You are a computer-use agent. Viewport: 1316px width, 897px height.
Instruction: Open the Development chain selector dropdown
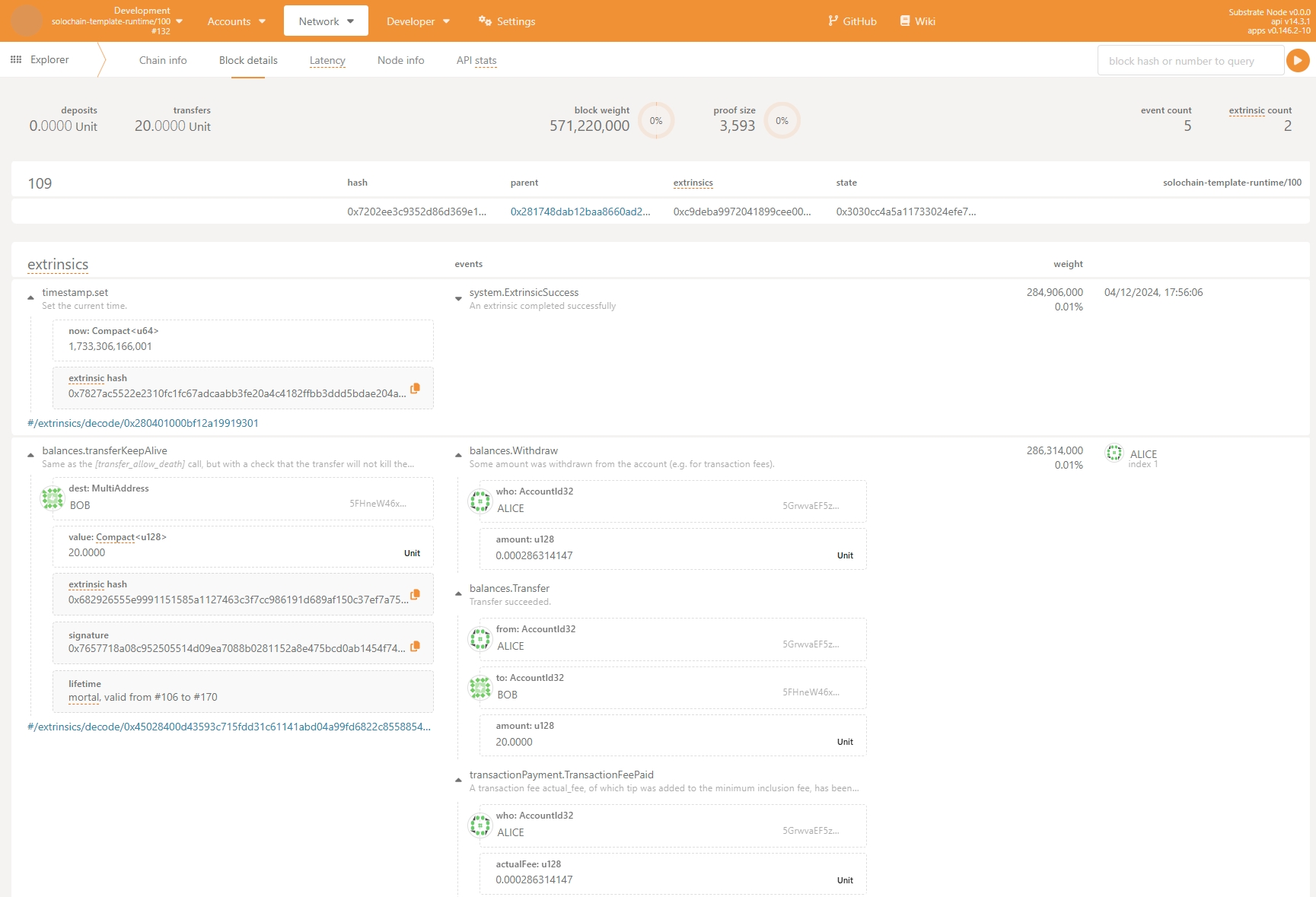click(x=117, y=21)
